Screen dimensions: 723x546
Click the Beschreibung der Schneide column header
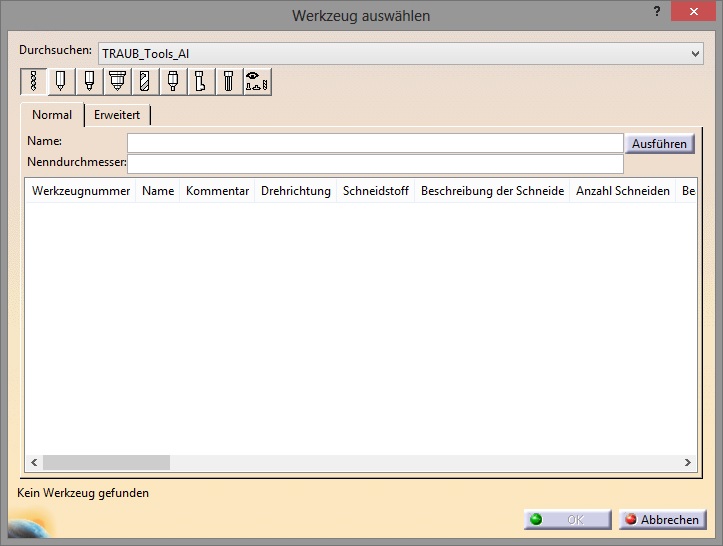(492, 191)
